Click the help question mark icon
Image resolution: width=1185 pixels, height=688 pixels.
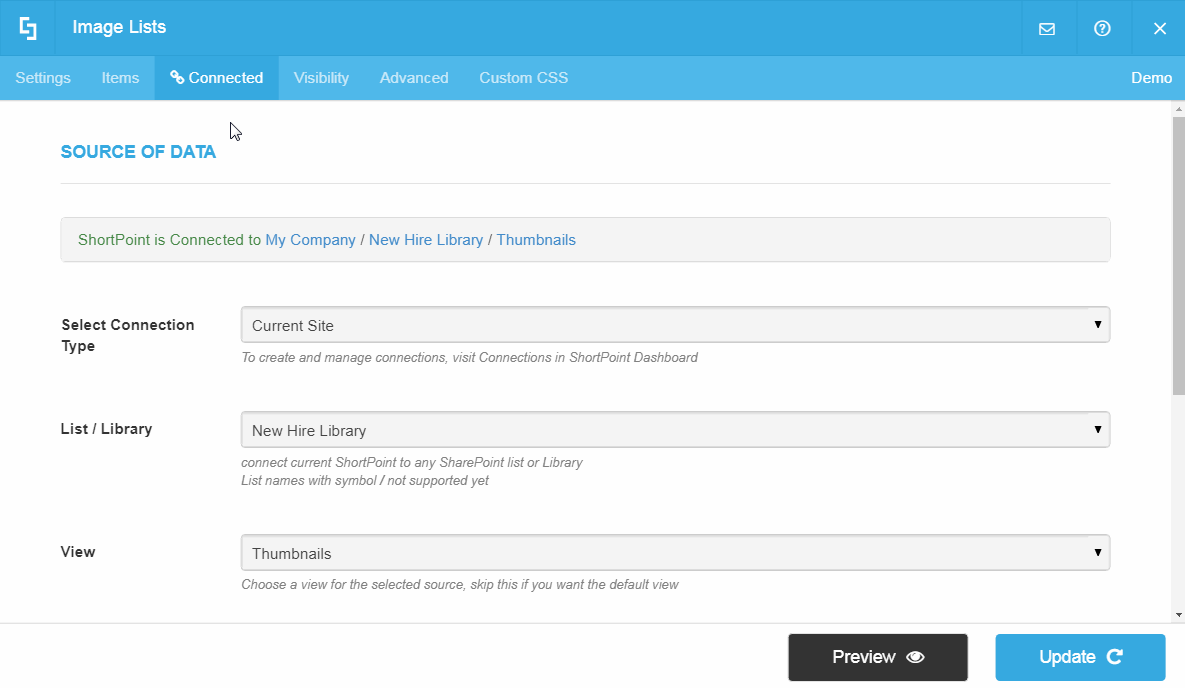point(1102,28)
